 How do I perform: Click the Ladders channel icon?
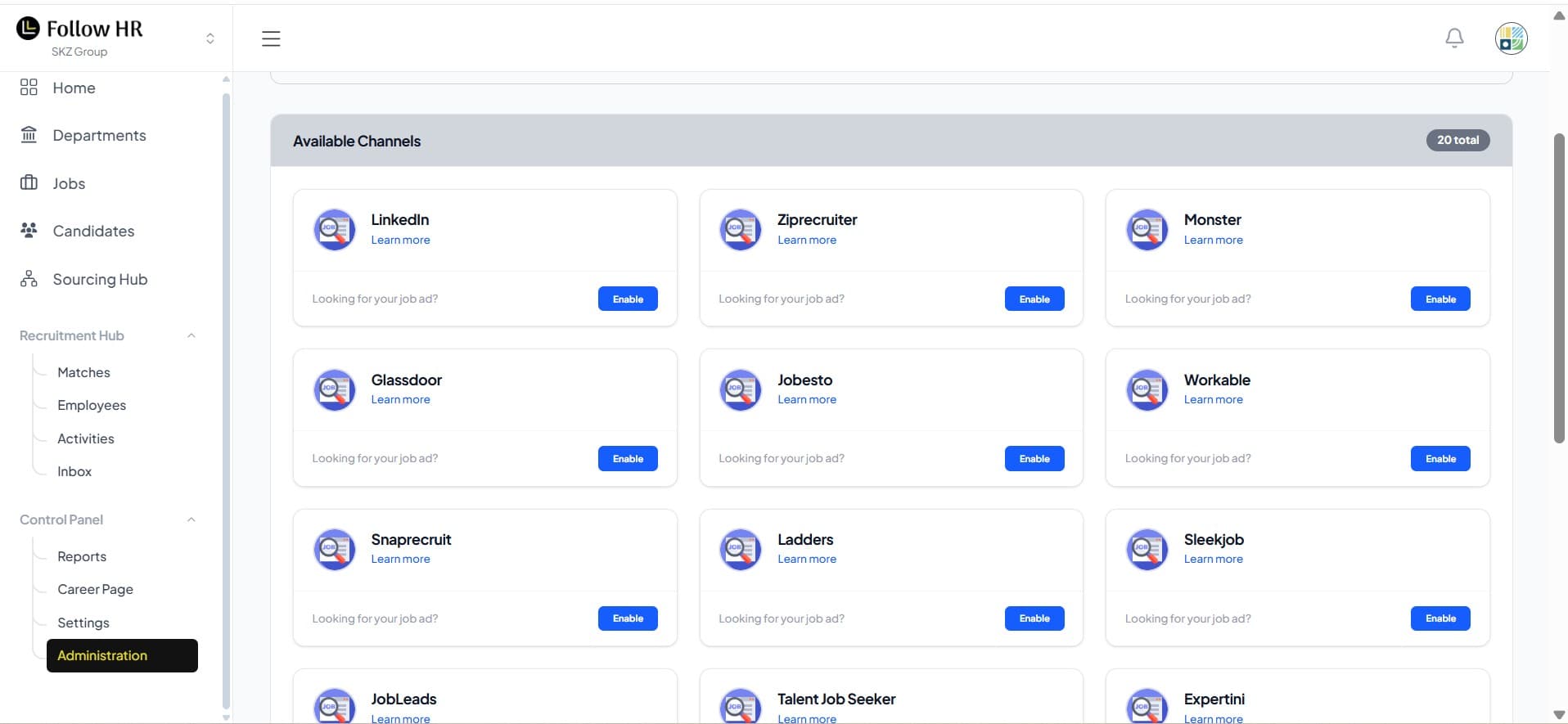(740, 549)
